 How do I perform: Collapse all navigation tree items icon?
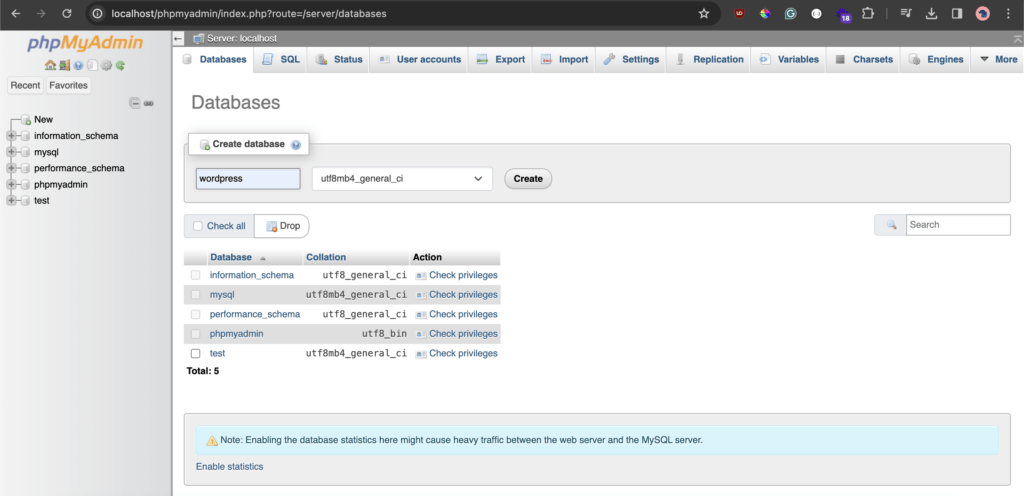[x=135, y=103]
